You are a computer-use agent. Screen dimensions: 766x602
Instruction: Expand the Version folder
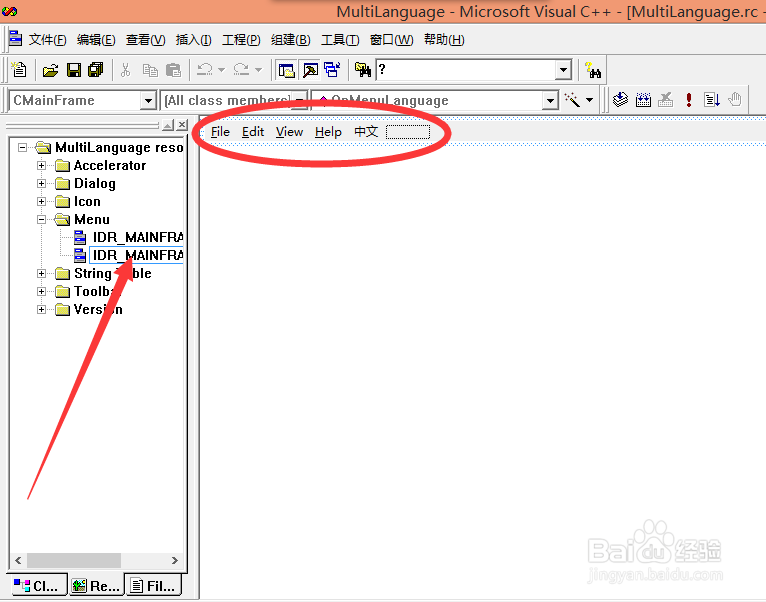click(42, 309)
